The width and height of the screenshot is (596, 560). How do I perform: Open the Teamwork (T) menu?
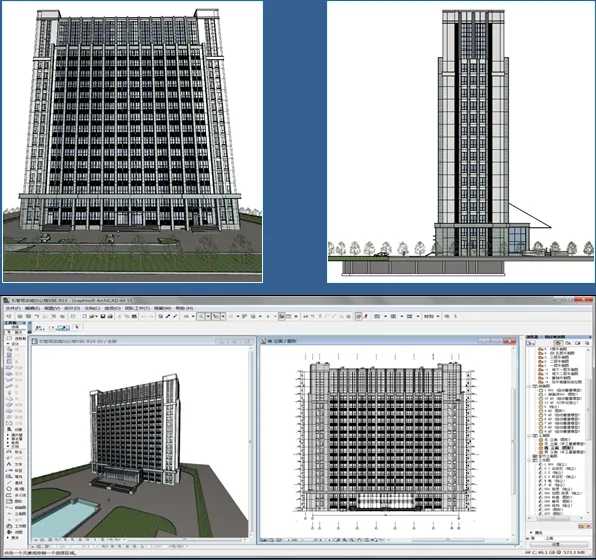(x=137, y=308)
